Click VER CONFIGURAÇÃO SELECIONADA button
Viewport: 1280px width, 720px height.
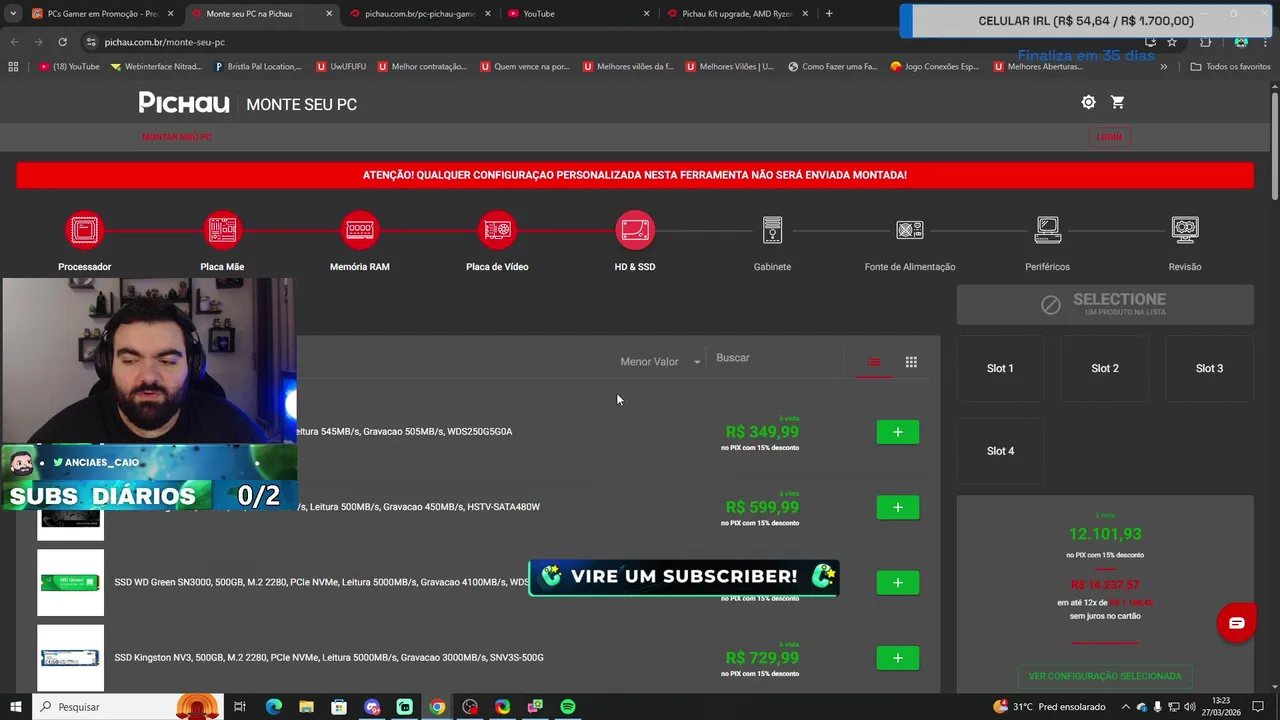point(1105,676)
